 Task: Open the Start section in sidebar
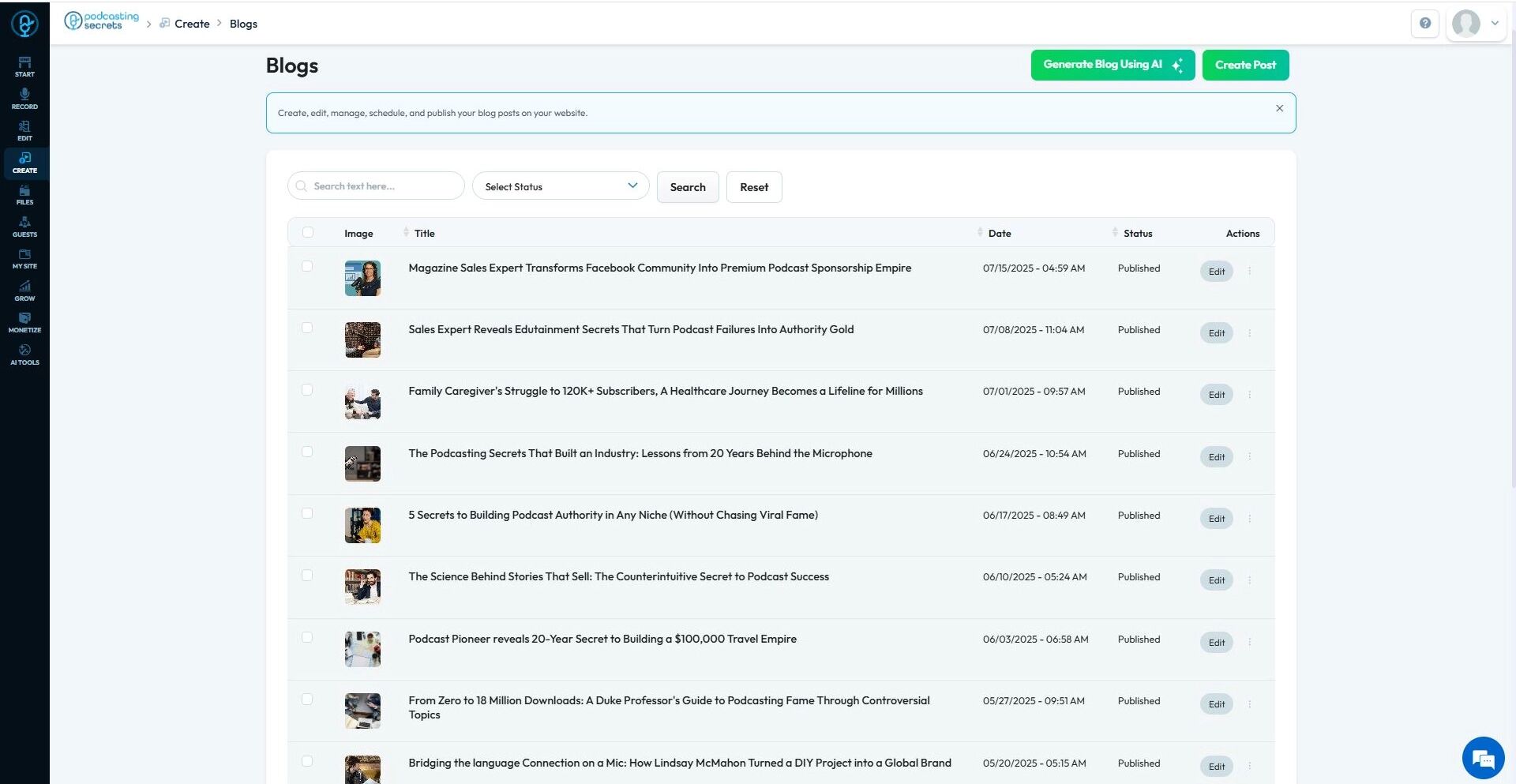(x=24, y=67)
